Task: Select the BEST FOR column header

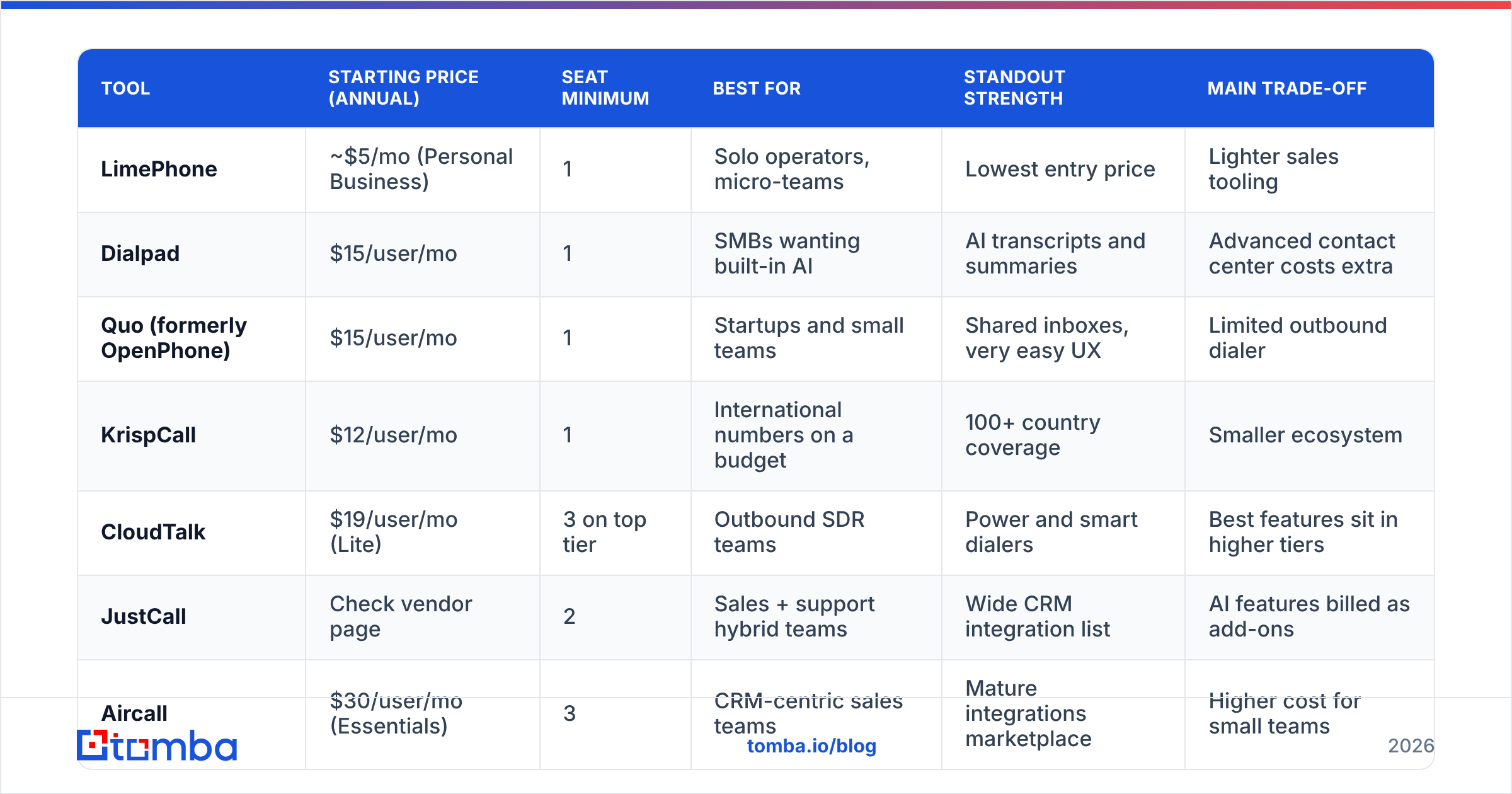Action: (757, 88)
